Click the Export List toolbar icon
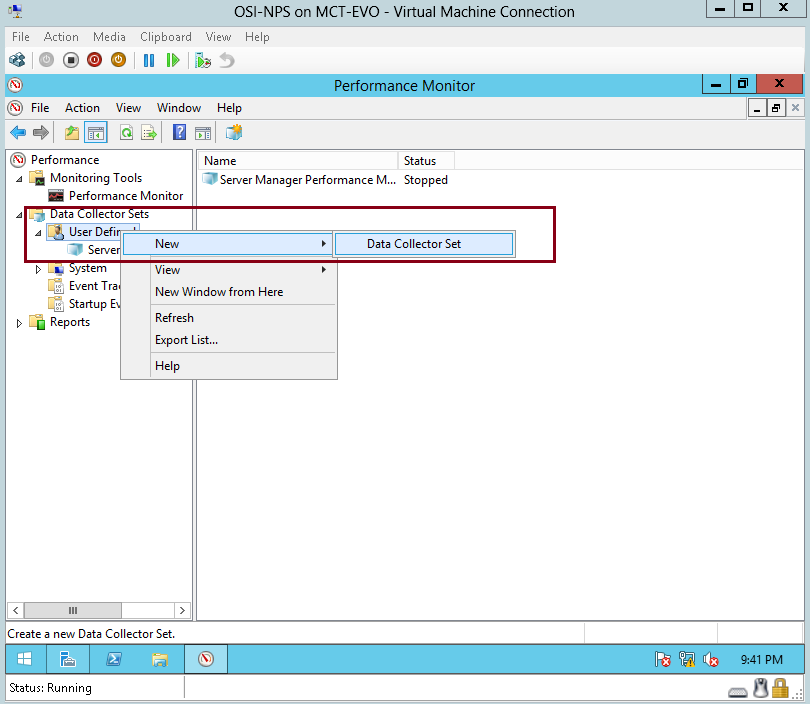810x704 pixels. [x=148, y=132]
